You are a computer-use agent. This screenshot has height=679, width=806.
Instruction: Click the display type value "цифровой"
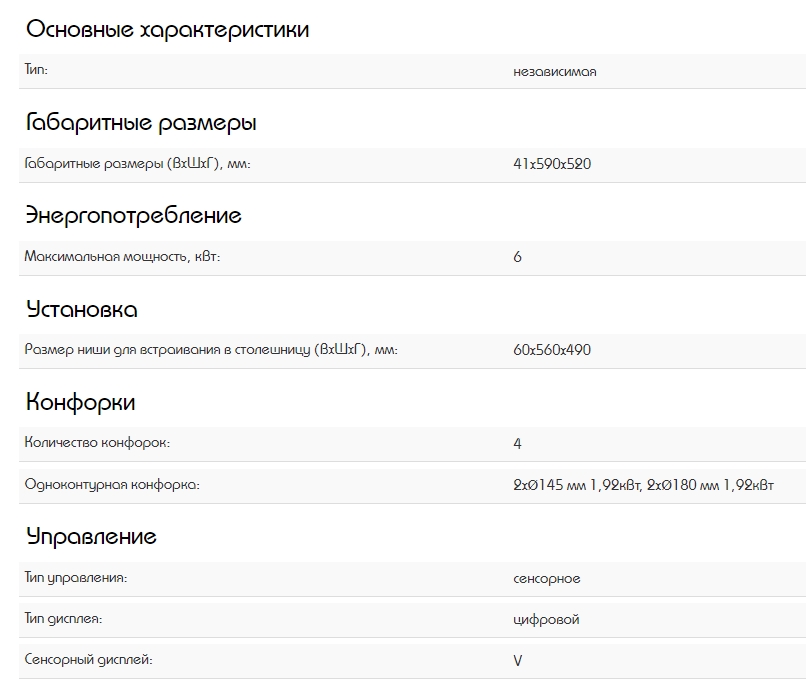546,620
